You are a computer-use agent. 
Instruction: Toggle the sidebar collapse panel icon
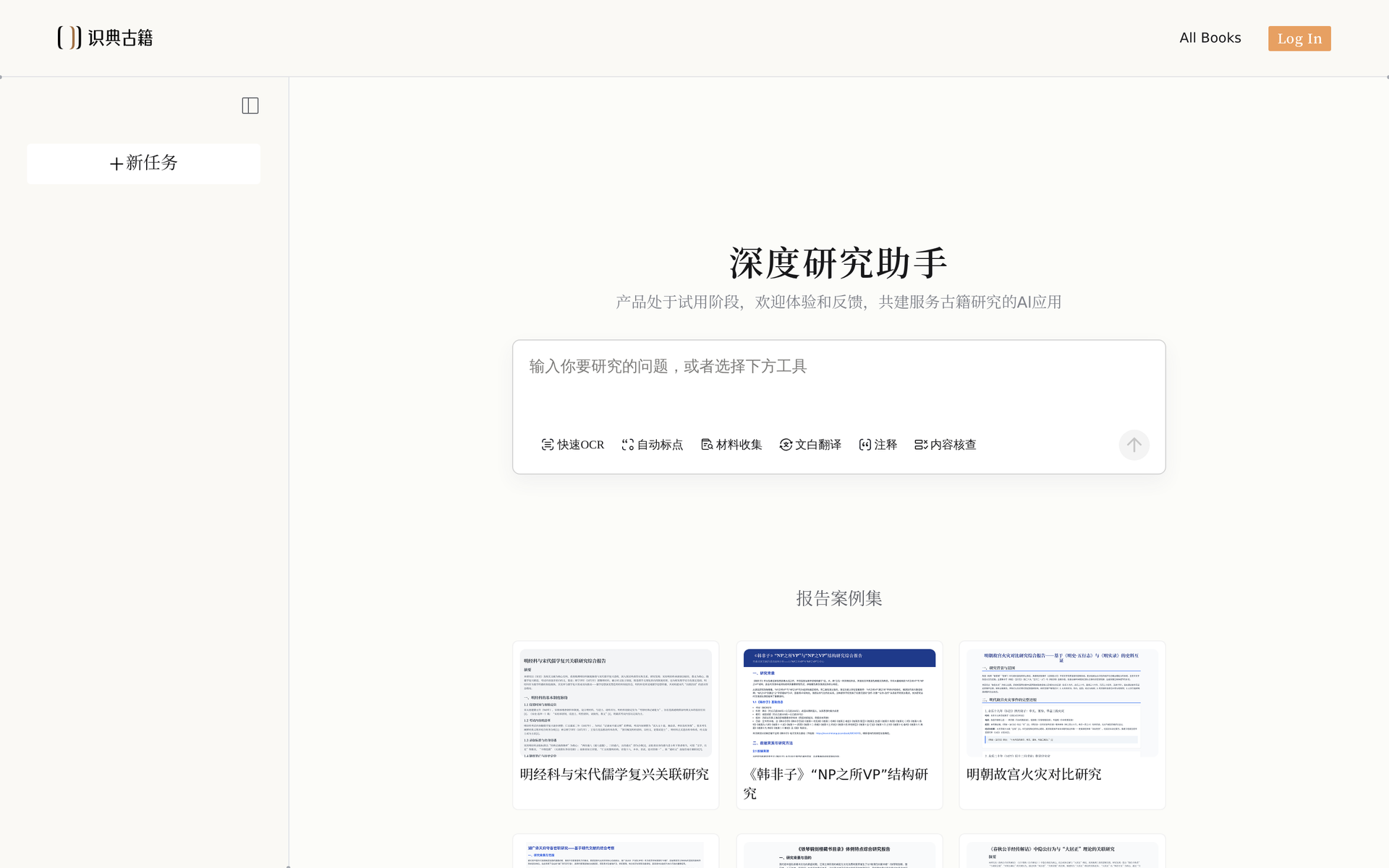click(x=250, y=106)
